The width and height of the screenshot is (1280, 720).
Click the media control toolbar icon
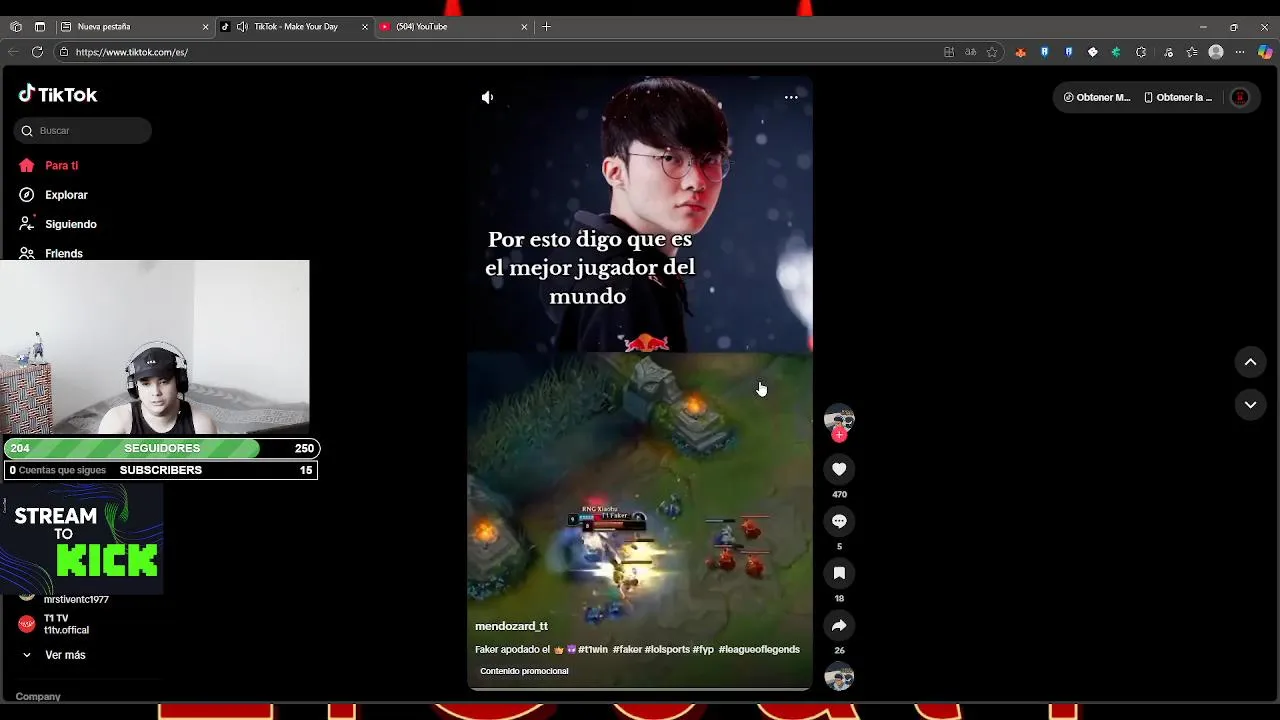click(1168, 52)
